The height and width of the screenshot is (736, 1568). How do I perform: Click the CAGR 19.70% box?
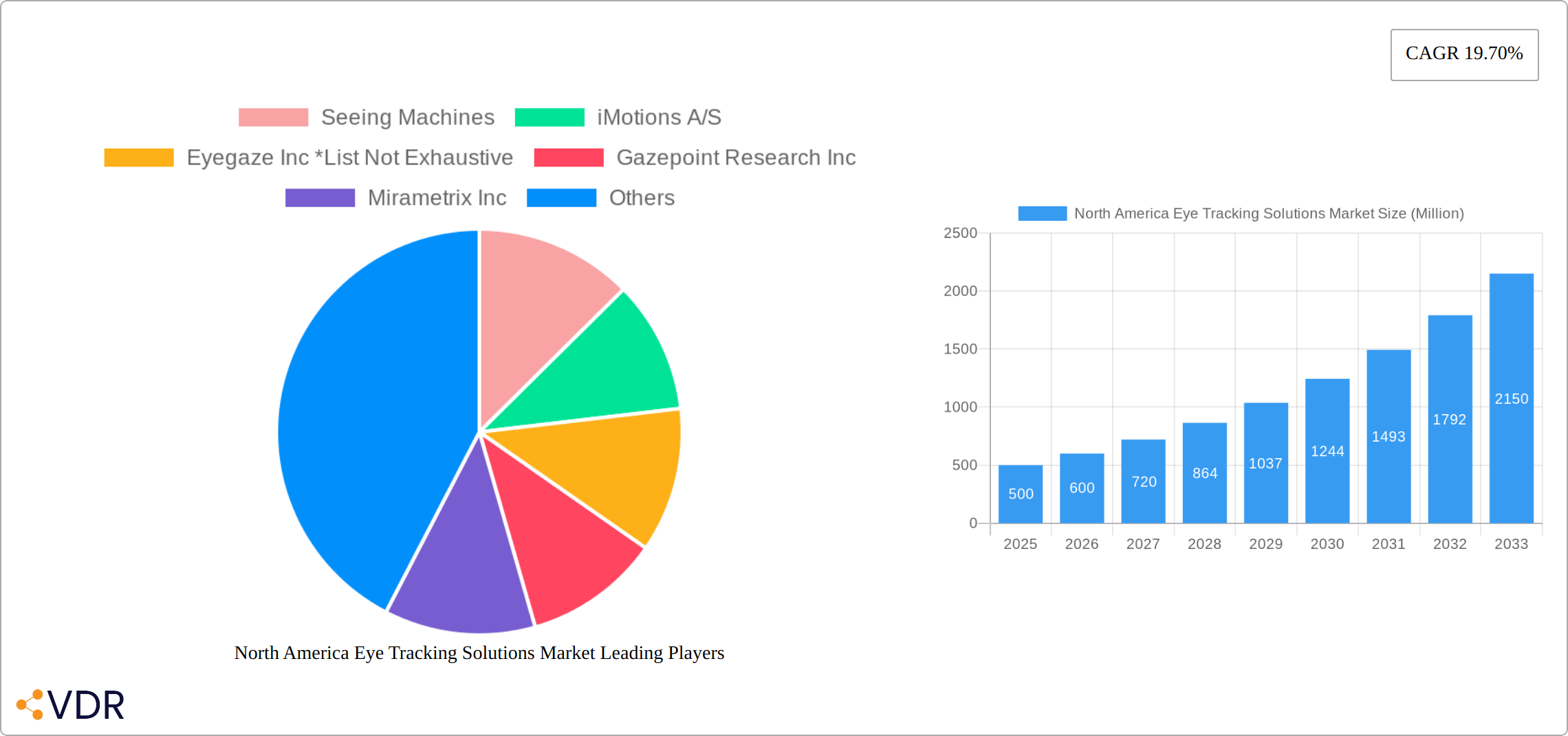[1464, 54]
